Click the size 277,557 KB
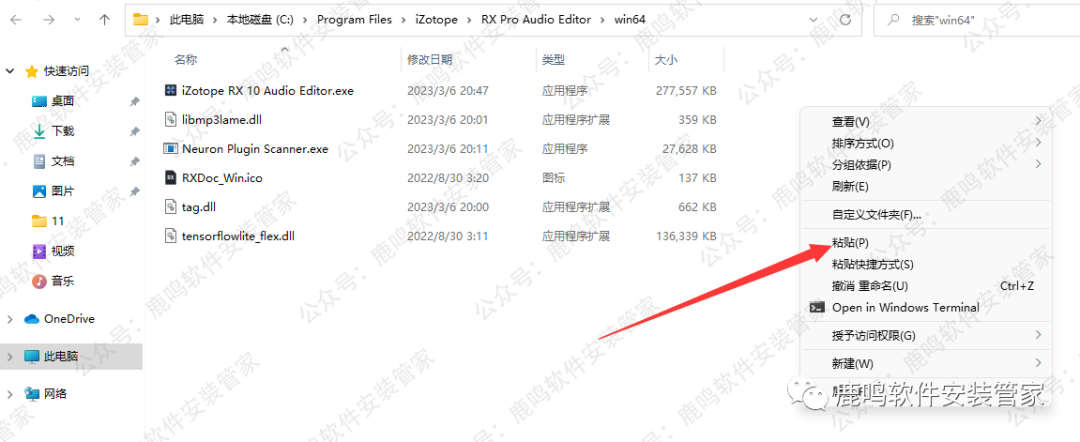The image size is (1080, 442). [686, 90]
